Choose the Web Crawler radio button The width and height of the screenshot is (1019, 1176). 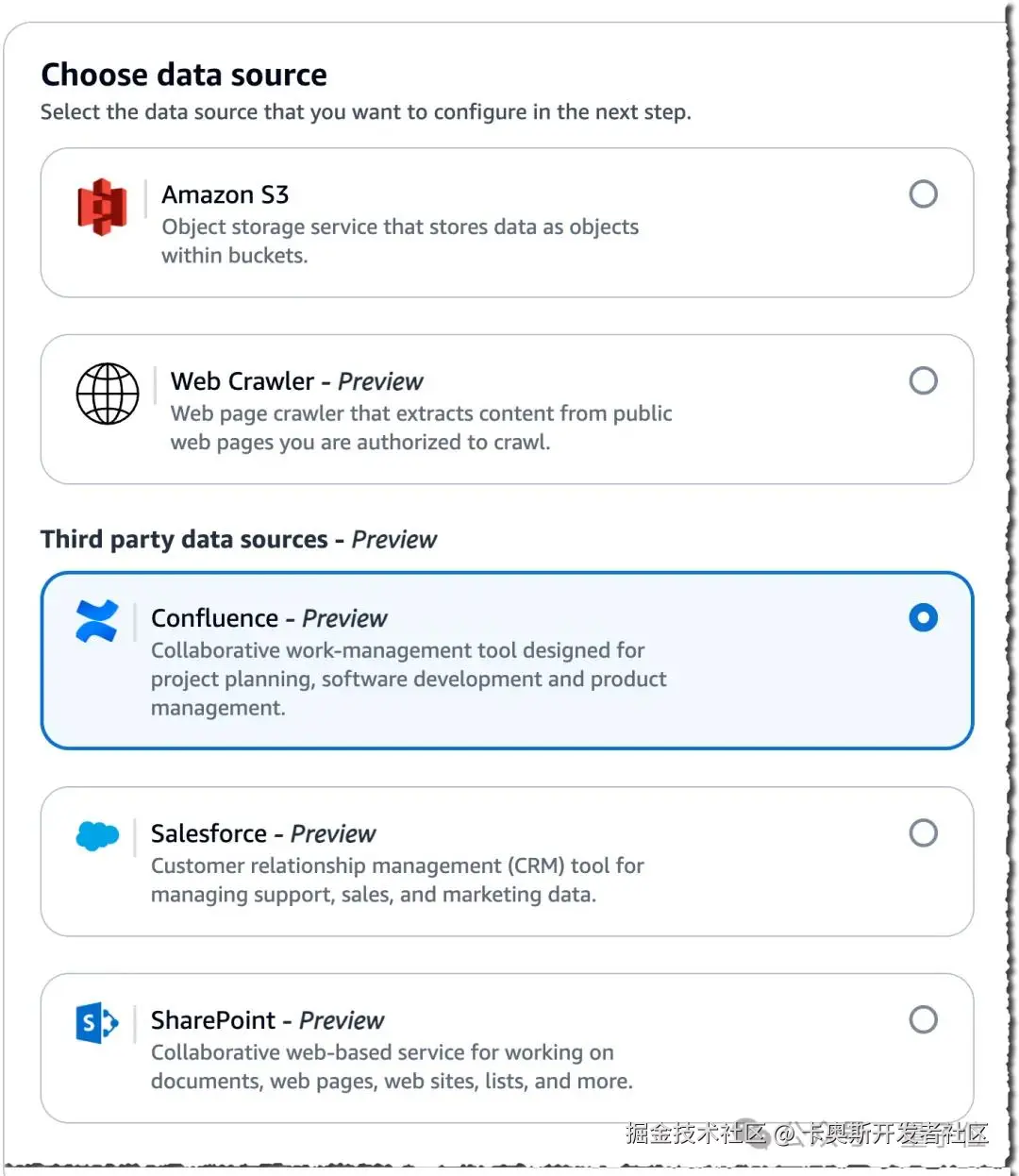pyautogui.click(x=923, y=381)
